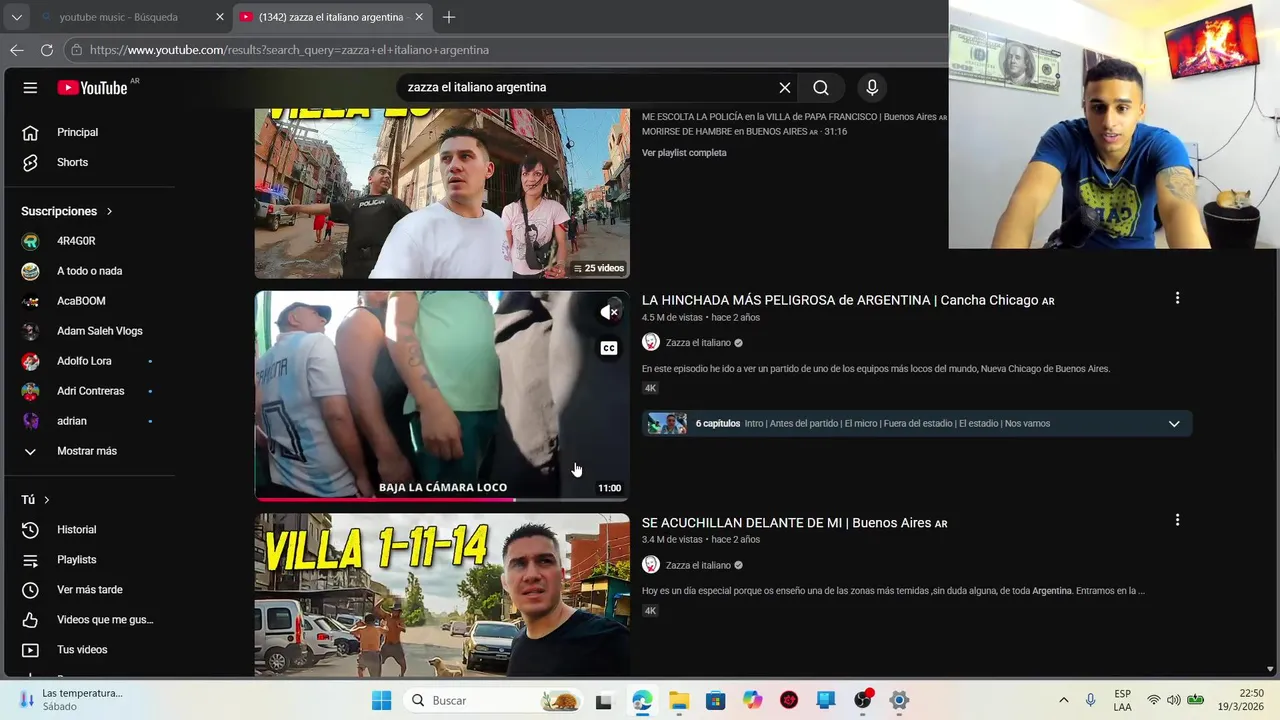Click Zazza avatar under SE ACUCHILLAN video
This screenshot has height=720, width=1280.
[651, 565]
